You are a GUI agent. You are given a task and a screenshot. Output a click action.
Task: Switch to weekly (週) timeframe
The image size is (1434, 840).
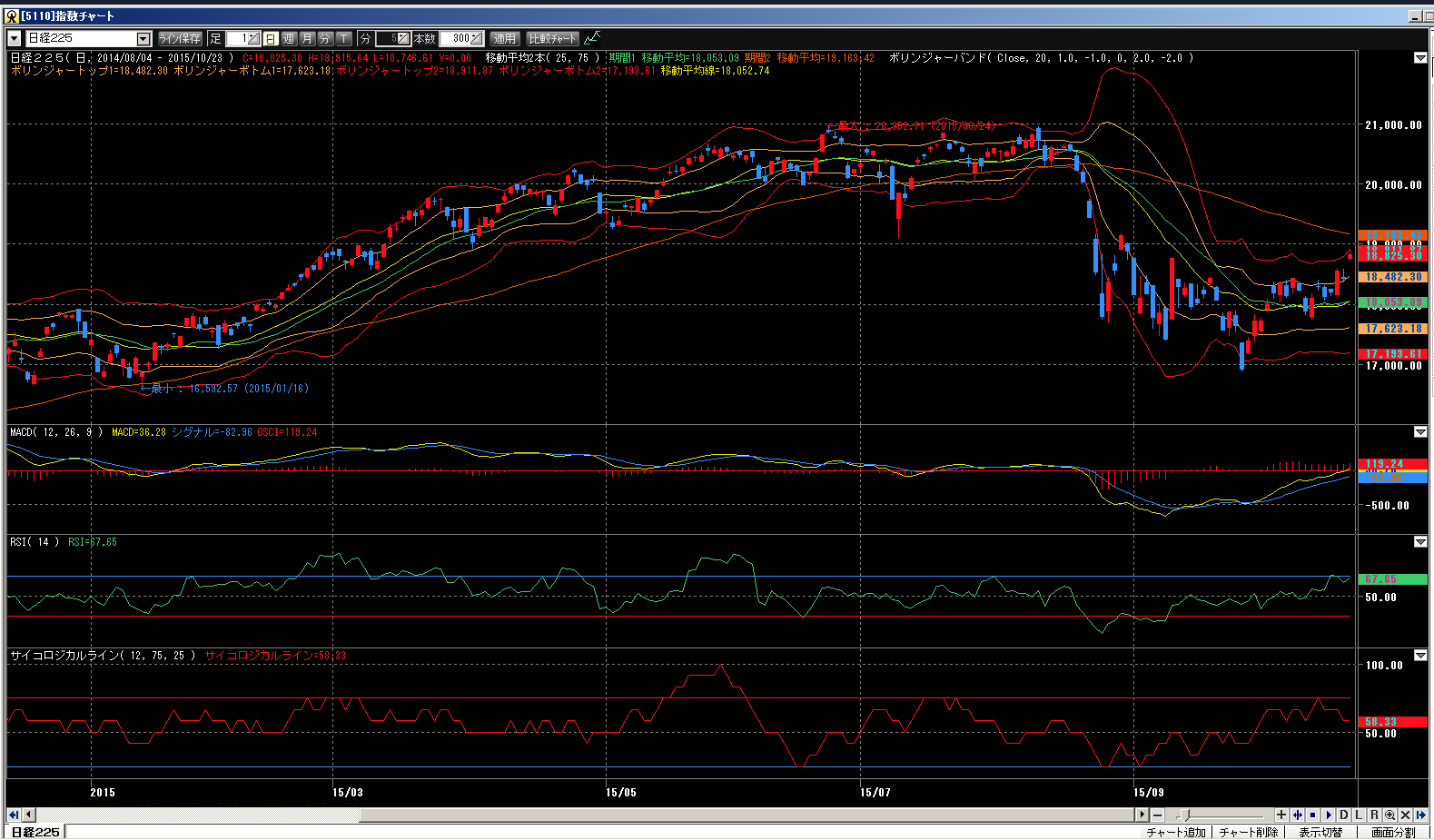pos(289,38)
